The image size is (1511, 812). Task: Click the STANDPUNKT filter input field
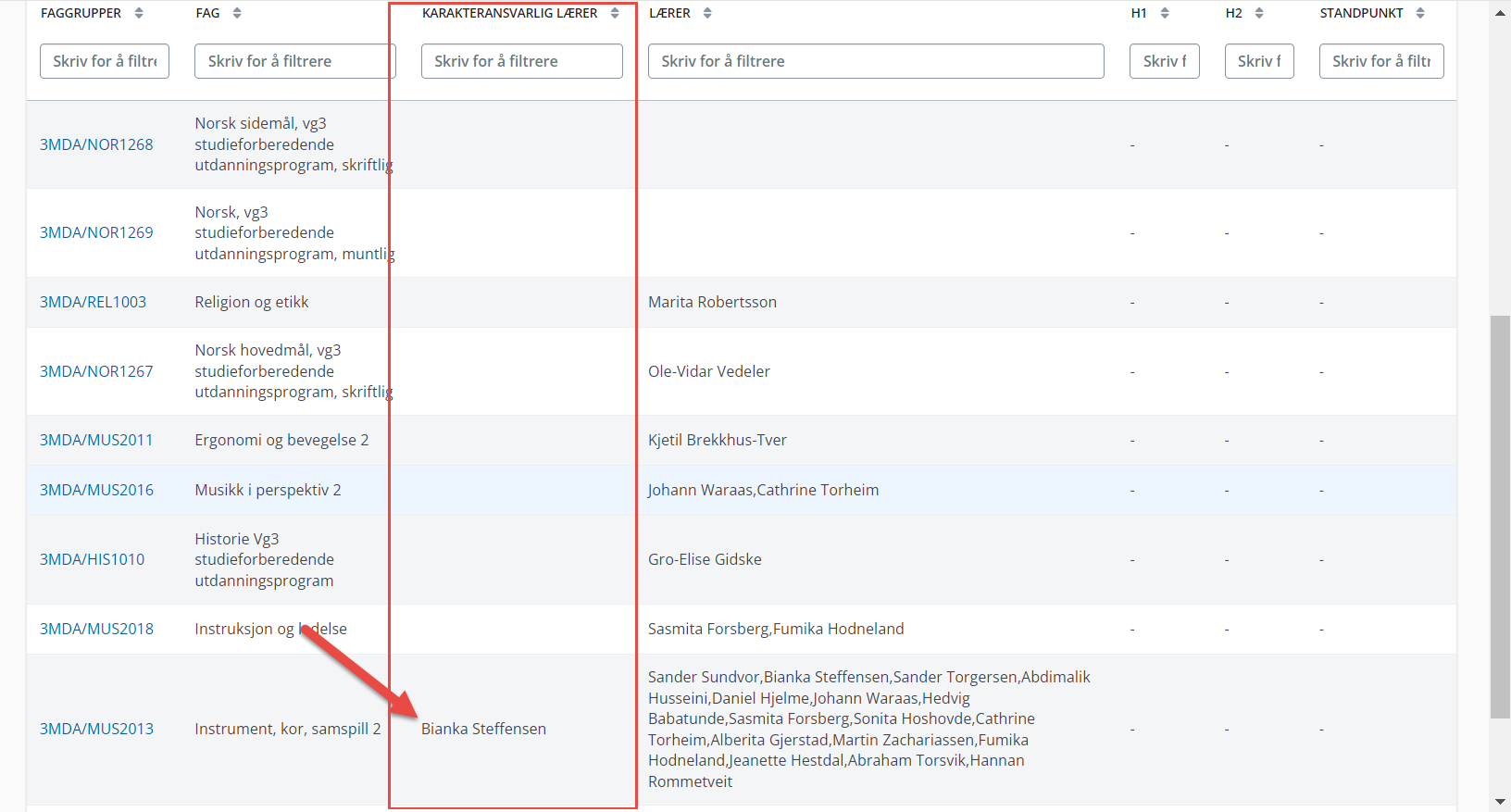[1381, 61]
